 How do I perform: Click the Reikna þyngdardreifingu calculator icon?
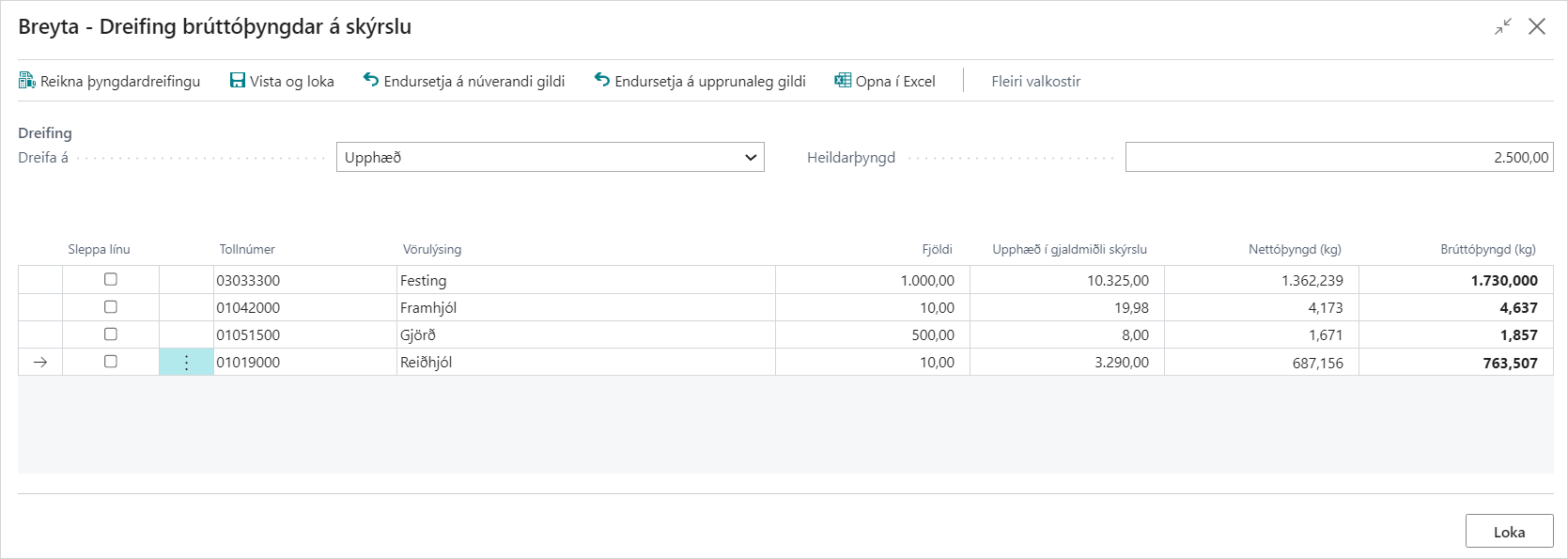click(27, 81)
